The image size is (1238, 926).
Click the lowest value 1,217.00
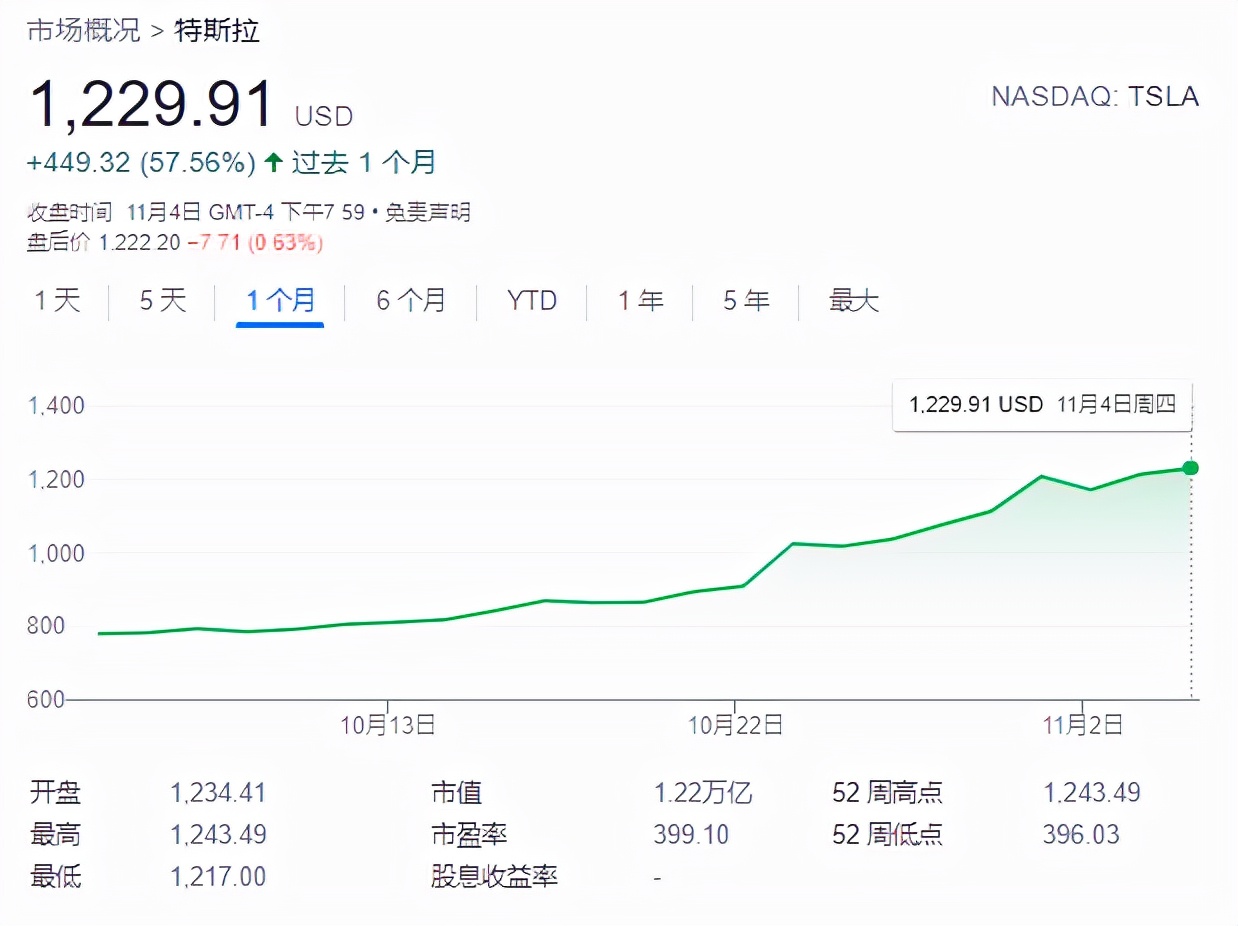[x=218, y=878]
